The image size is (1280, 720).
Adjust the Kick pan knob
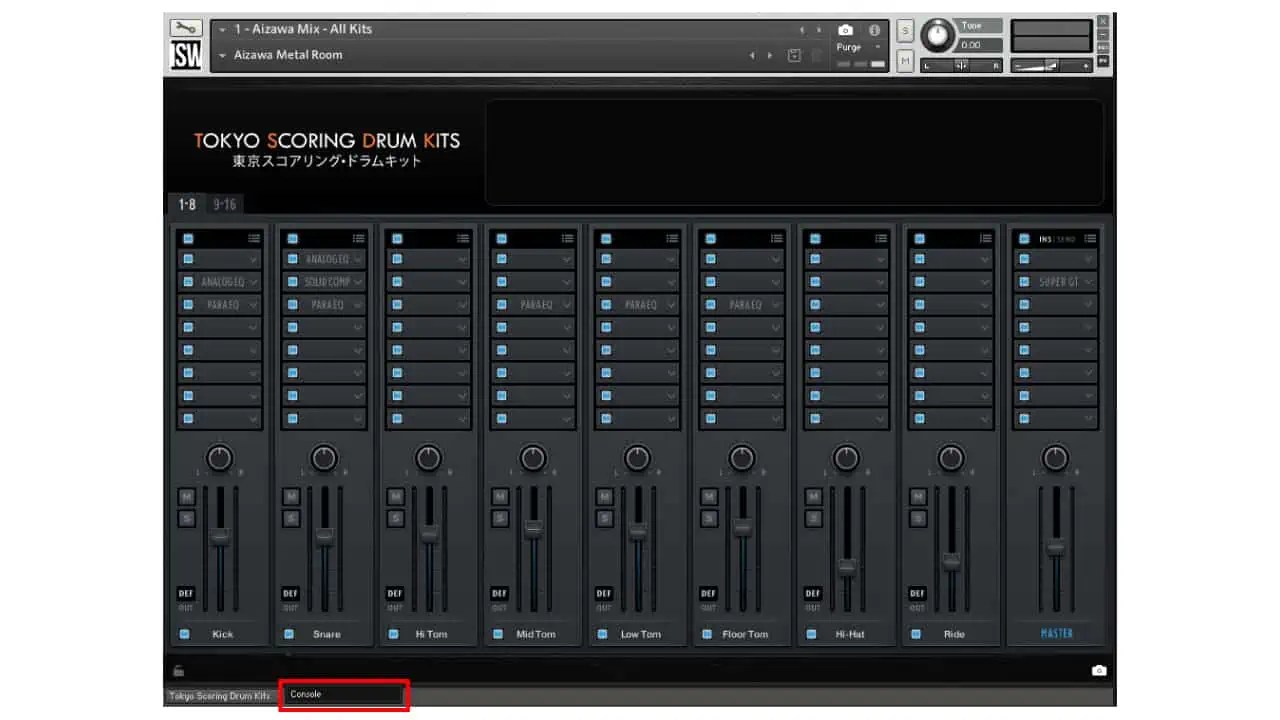coord(219,458)
